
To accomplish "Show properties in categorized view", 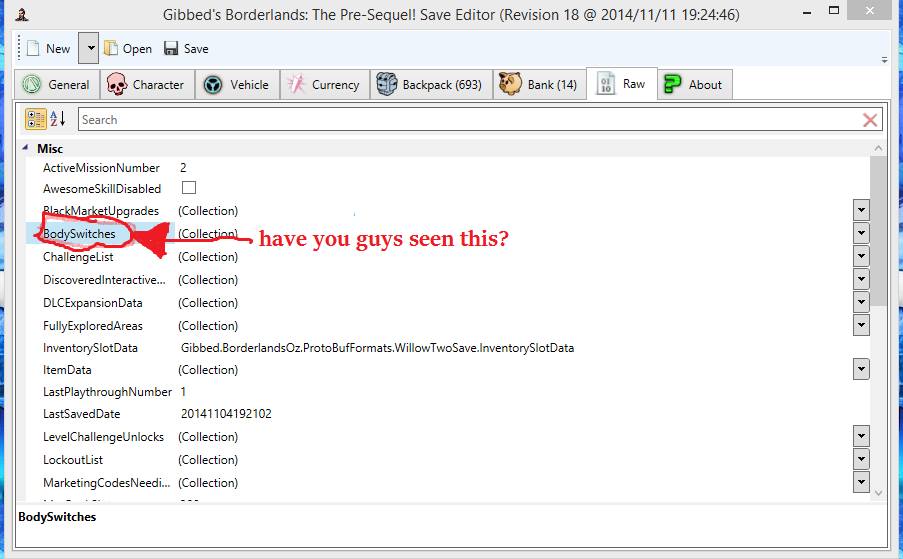I will click(x=36, y=119).
